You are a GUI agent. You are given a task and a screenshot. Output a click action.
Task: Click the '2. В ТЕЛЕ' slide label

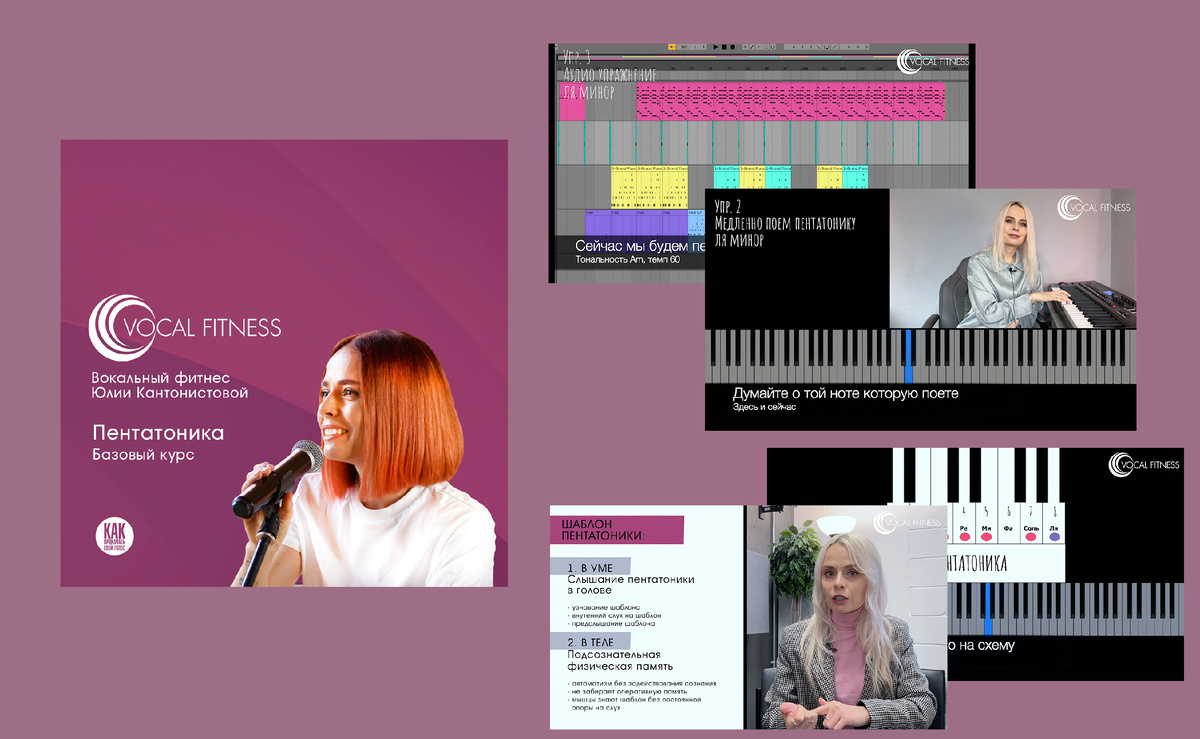[591, 643]
